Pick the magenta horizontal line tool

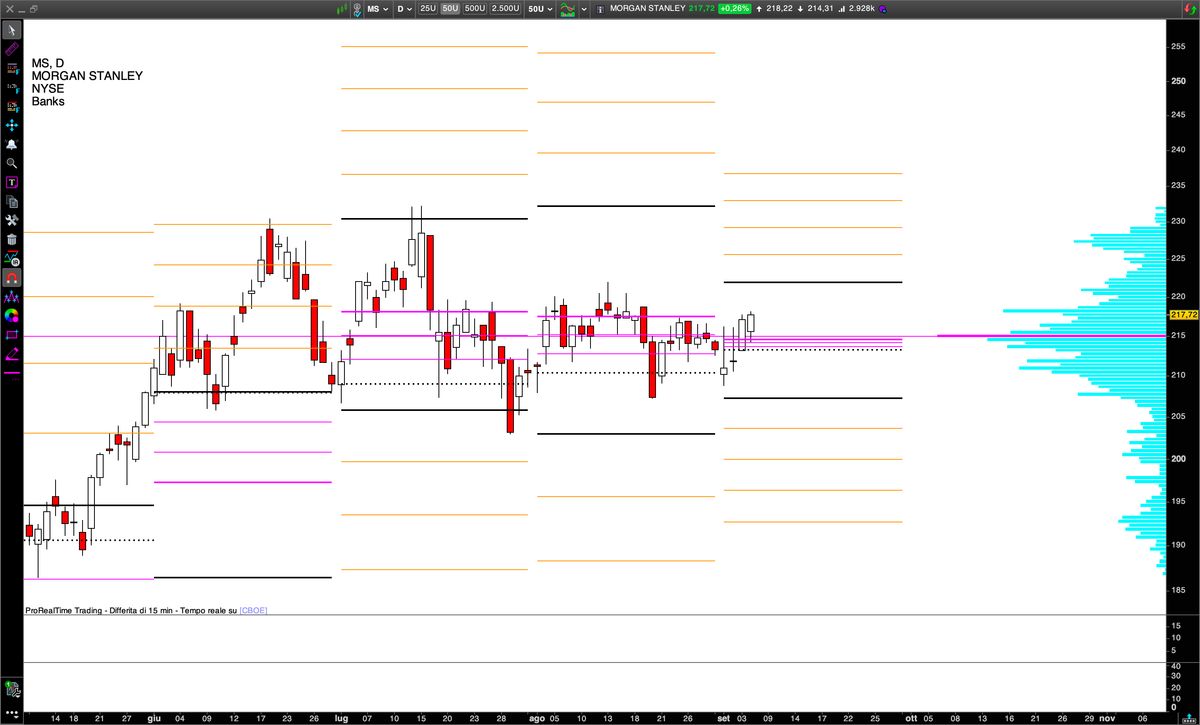coord(12,373)
